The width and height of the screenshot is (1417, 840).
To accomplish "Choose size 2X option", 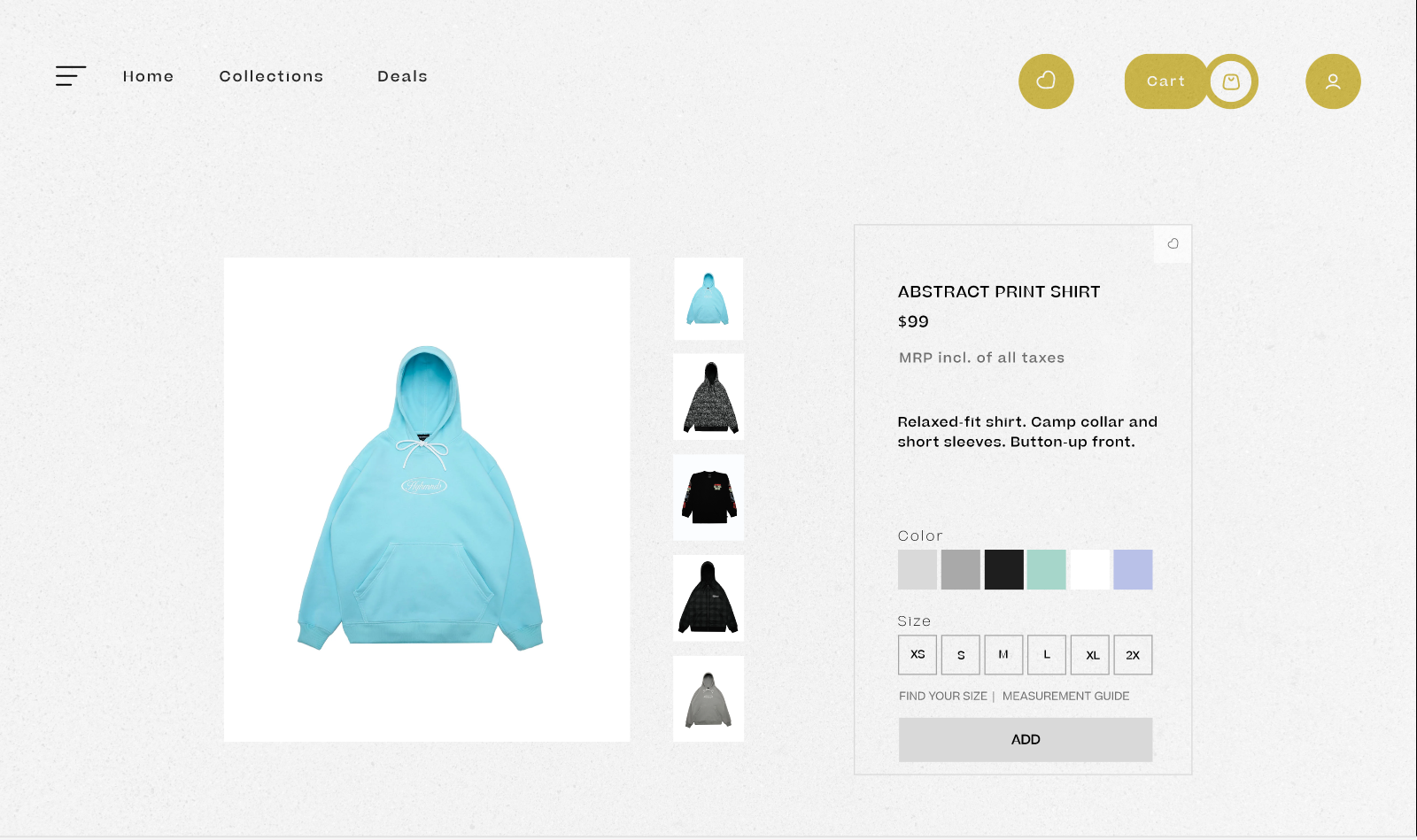I will [1133, 655].
